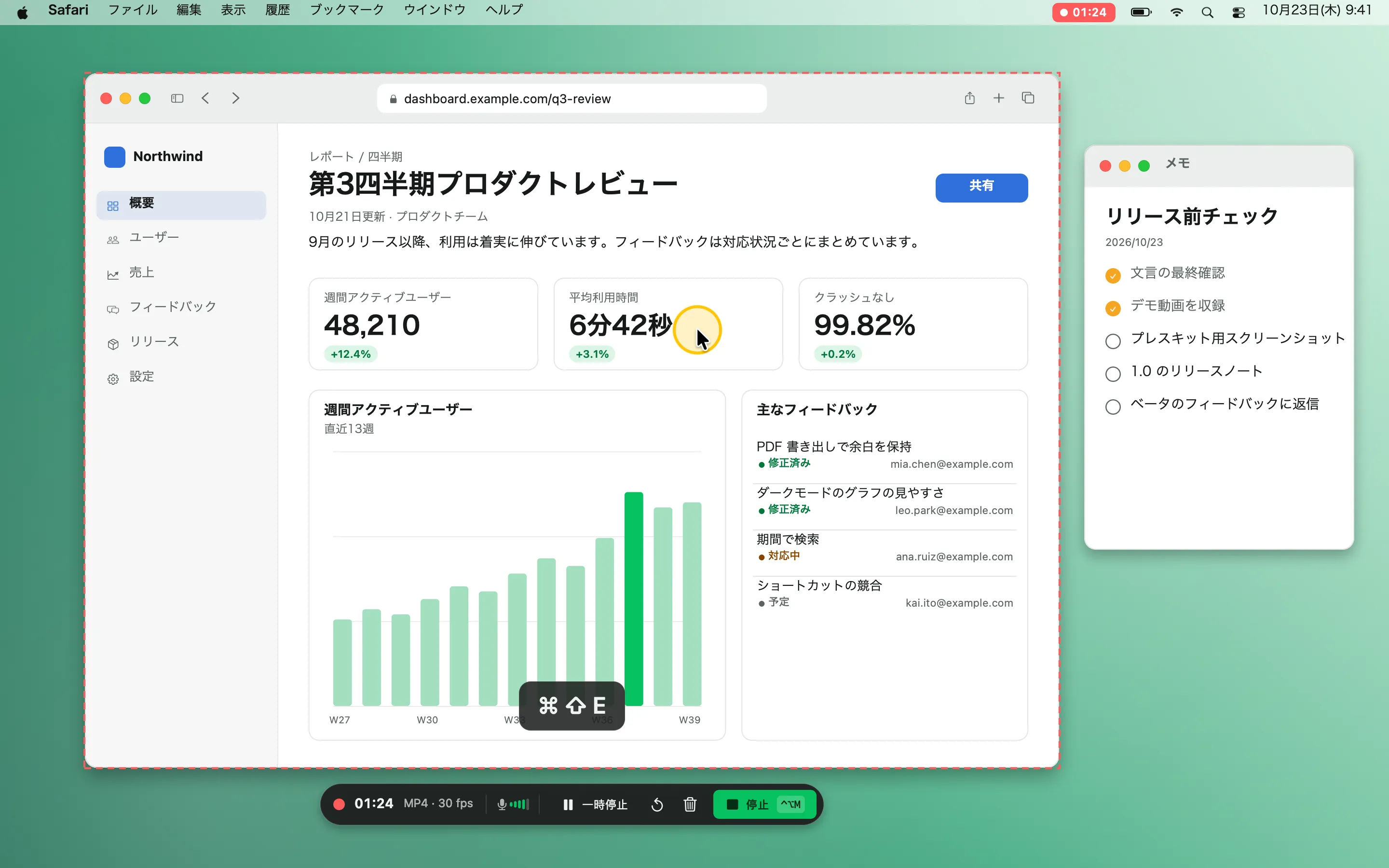
Task: Click the 共有 button
Action: tap(981, 188)
